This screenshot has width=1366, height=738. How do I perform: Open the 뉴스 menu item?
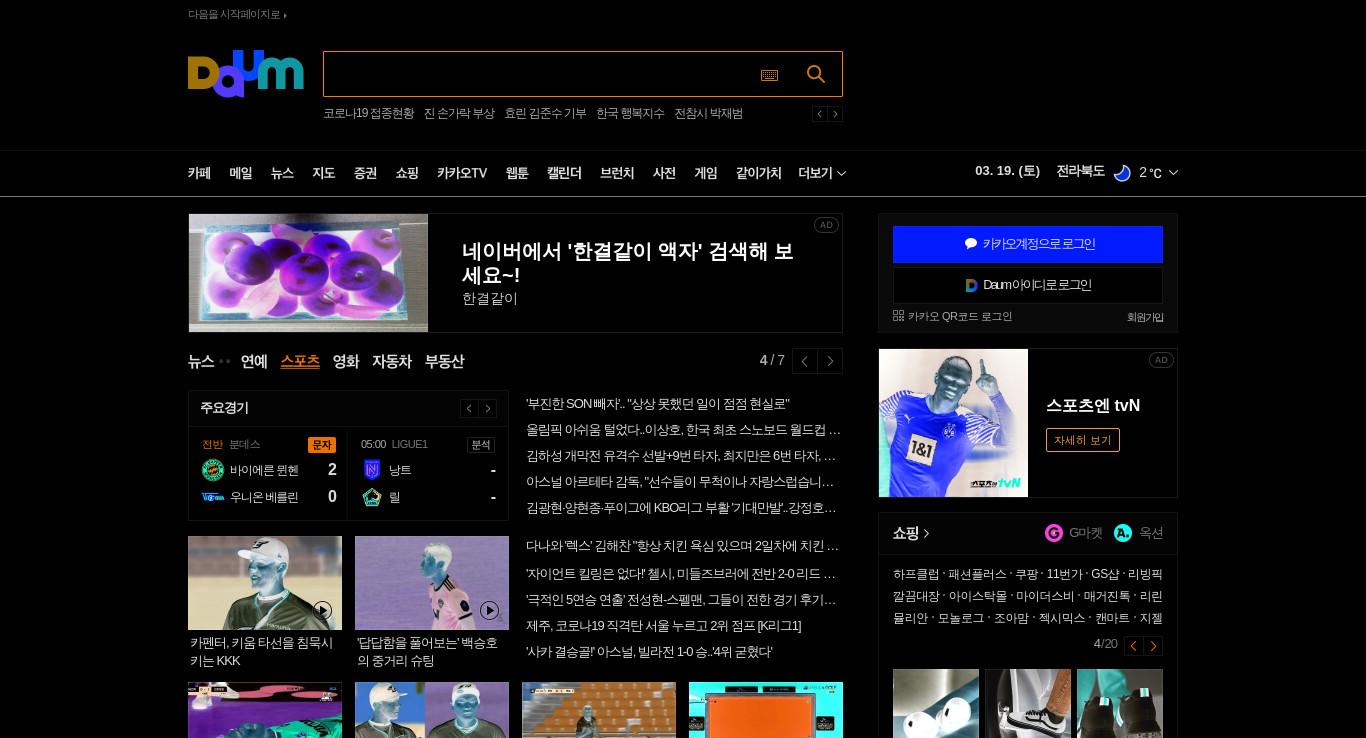(x=282, y=173)
